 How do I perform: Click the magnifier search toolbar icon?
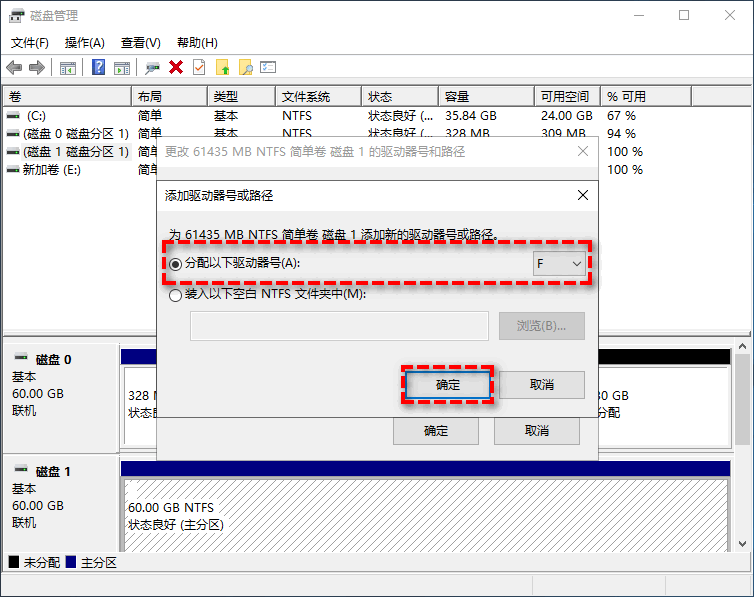245,67
